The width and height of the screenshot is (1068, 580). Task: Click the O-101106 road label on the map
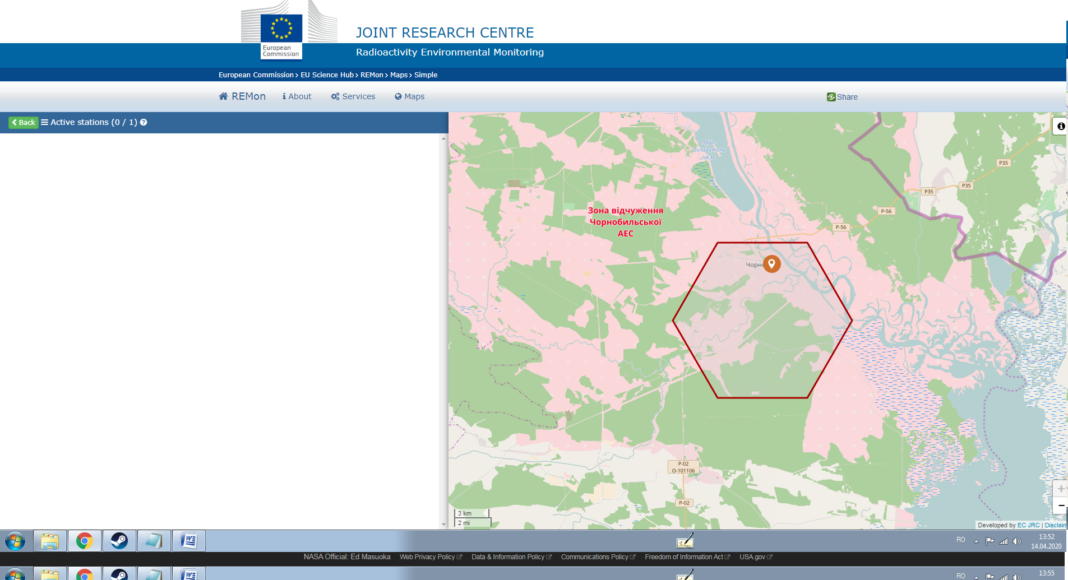[683, 470]
